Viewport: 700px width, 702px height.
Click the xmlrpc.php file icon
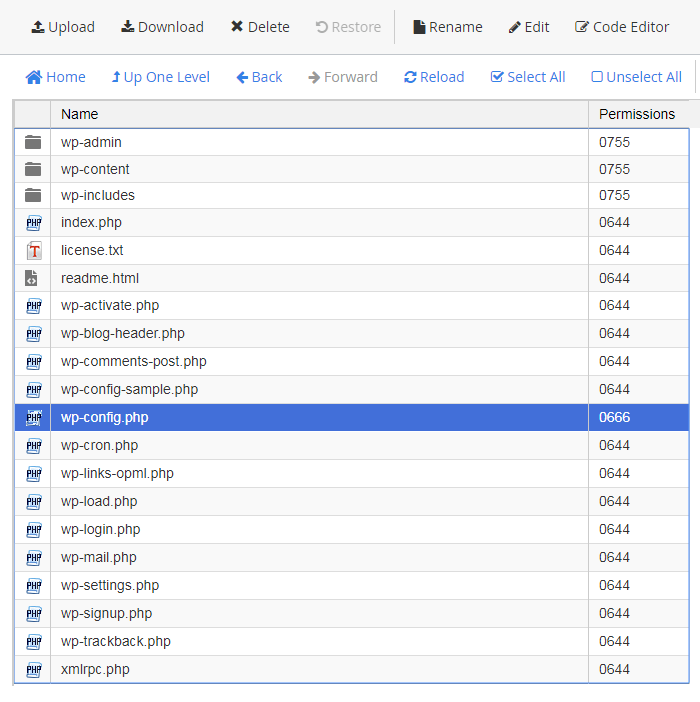click(34, 670)
